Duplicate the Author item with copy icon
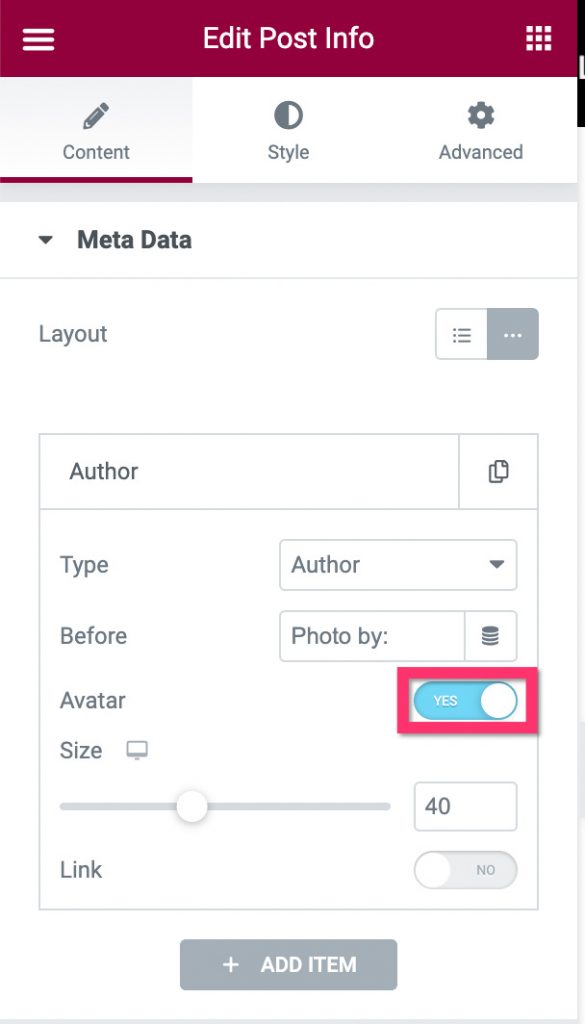The height and width of the screenshot is (1024, 585). tap(498, 472)
